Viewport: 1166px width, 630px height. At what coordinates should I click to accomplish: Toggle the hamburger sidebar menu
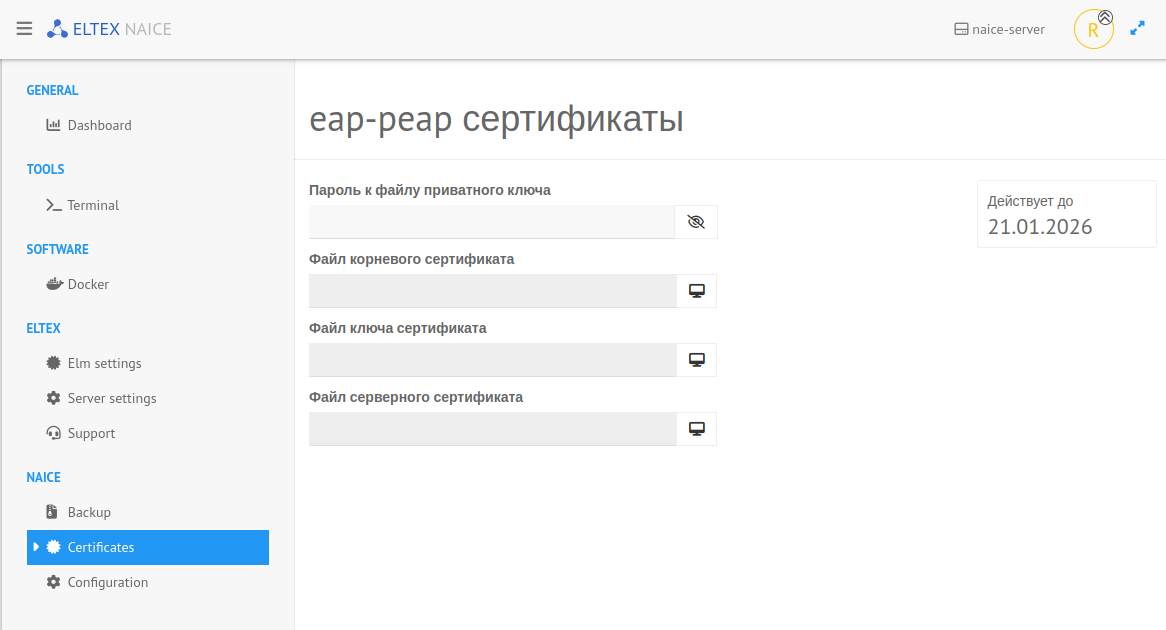(x=24, y=29)
